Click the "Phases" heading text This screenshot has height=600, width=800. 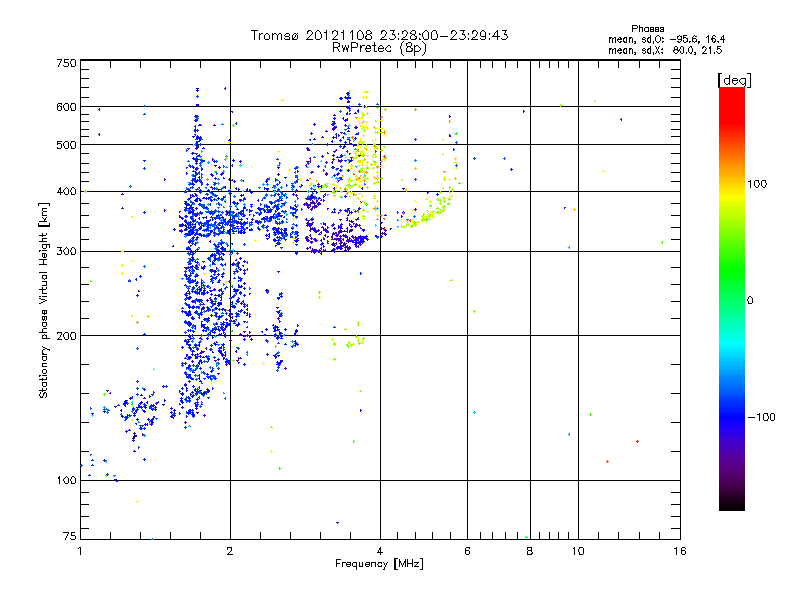[647, 29]
